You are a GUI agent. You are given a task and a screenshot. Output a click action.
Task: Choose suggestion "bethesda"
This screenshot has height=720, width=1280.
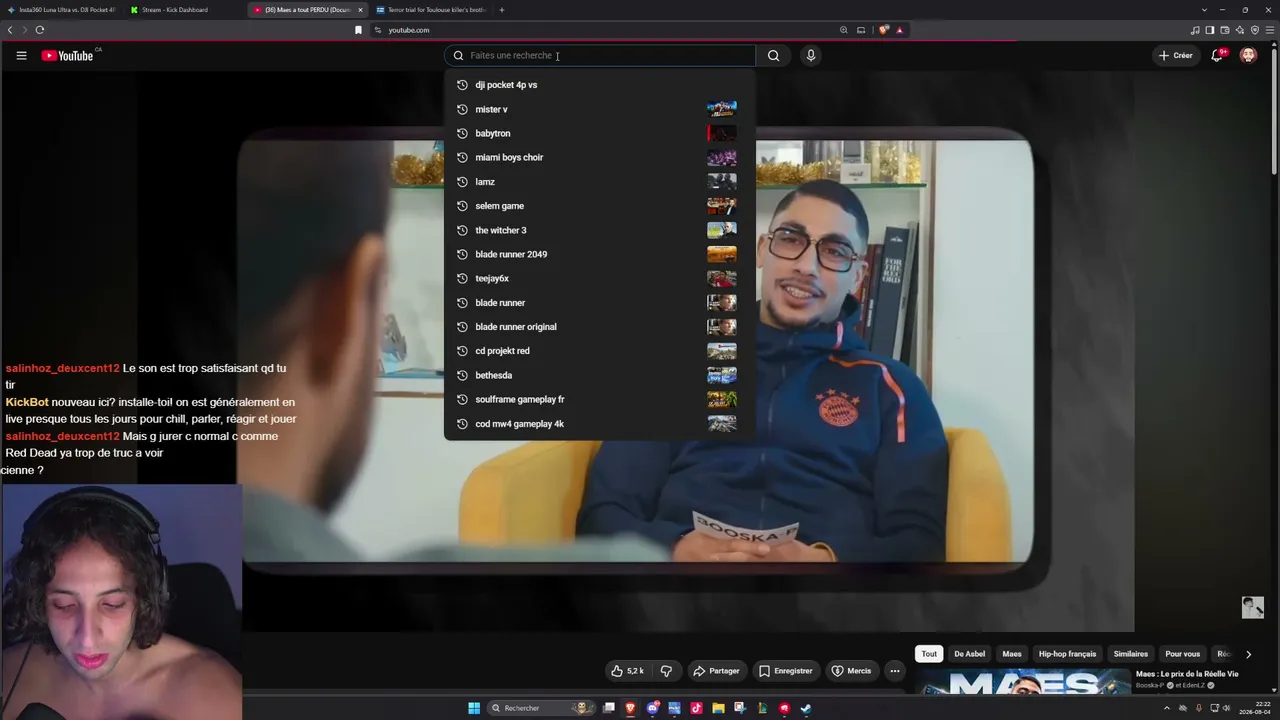click(x=600, y=375)
